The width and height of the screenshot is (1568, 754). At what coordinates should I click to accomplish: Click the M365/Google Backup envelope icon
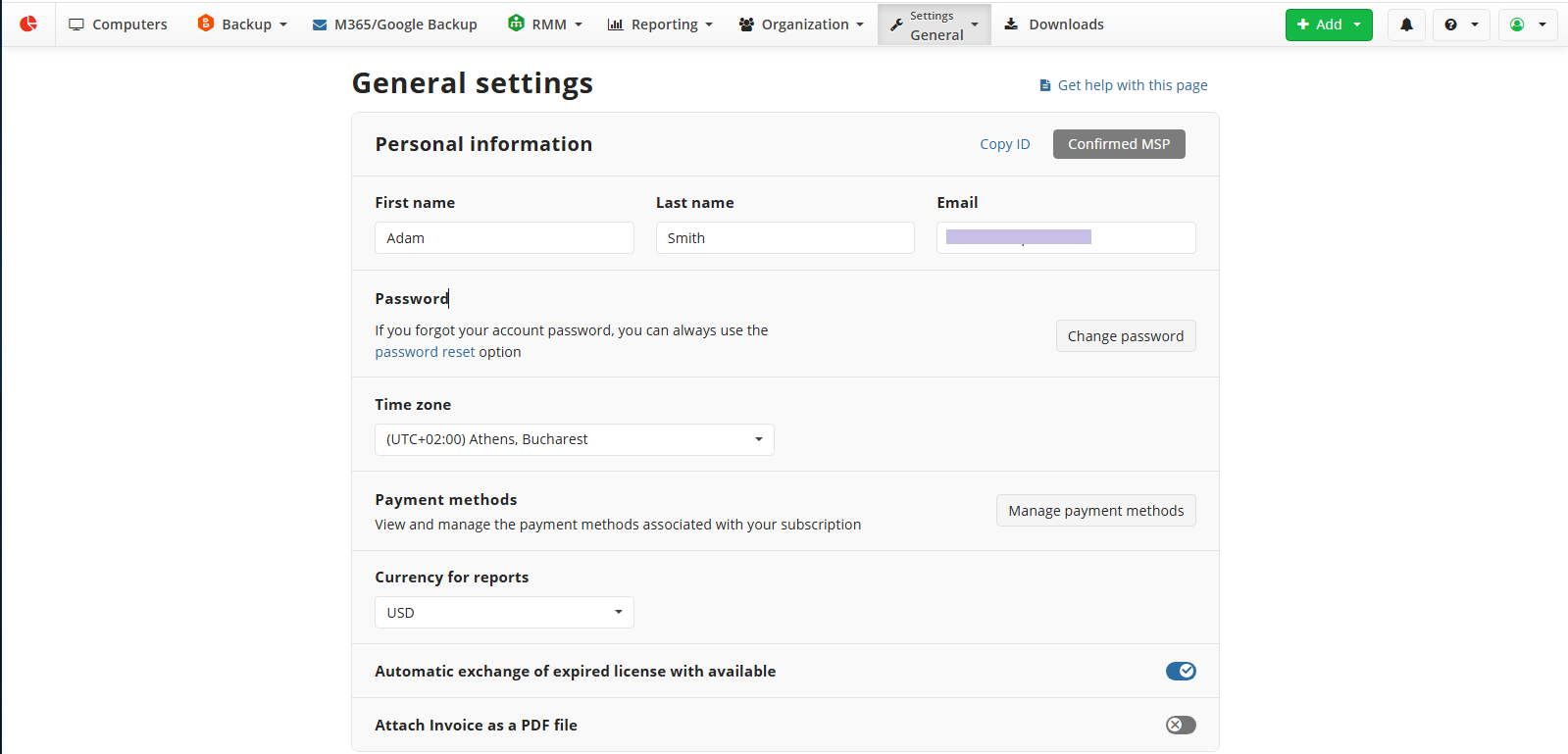point(320,25)
